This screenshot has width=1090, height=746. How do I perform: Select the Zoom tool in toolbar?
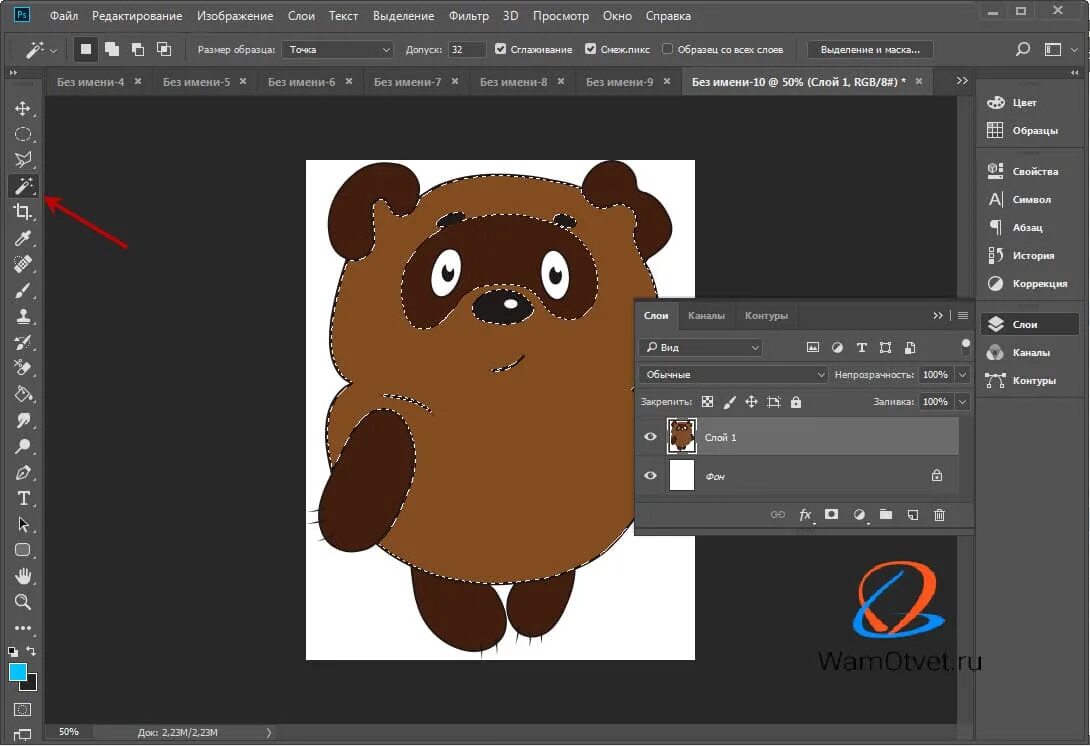tap(23, 602)
